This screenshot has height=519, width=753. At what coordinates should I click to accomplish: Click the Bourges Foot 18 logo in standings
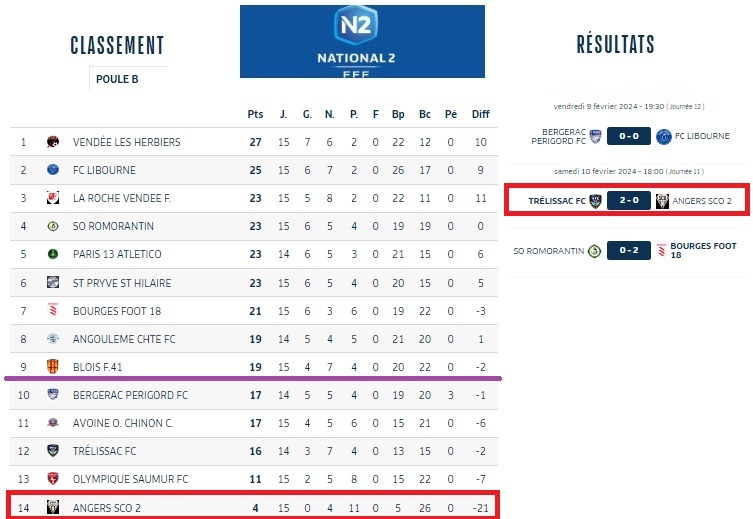coord(53,310)
